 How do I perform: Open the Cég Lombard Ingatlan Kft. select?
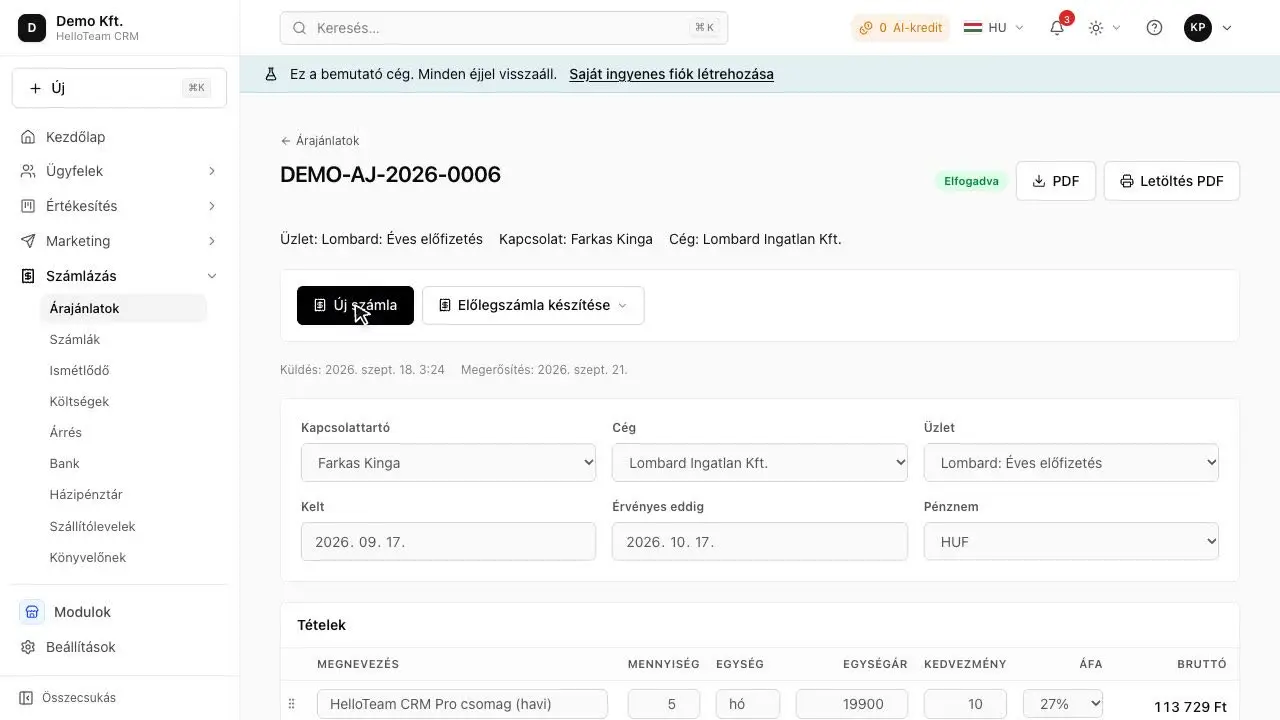point(760,463)
